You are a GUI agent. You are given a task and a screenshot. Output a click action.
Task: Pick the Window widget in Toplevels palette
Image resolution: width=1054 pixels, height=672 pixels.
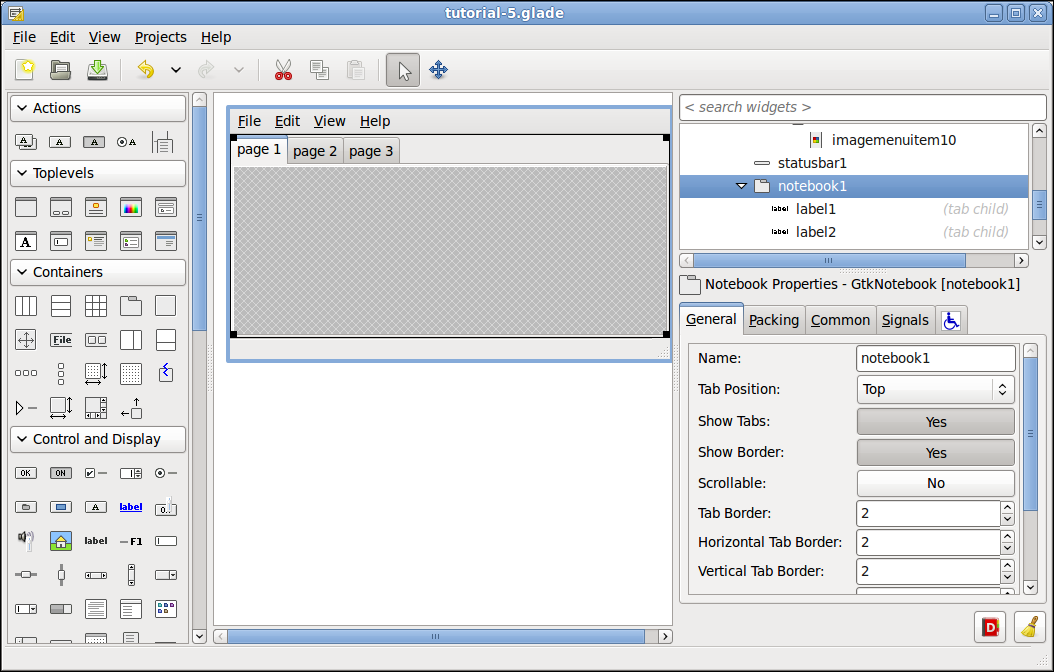point(26,207)
